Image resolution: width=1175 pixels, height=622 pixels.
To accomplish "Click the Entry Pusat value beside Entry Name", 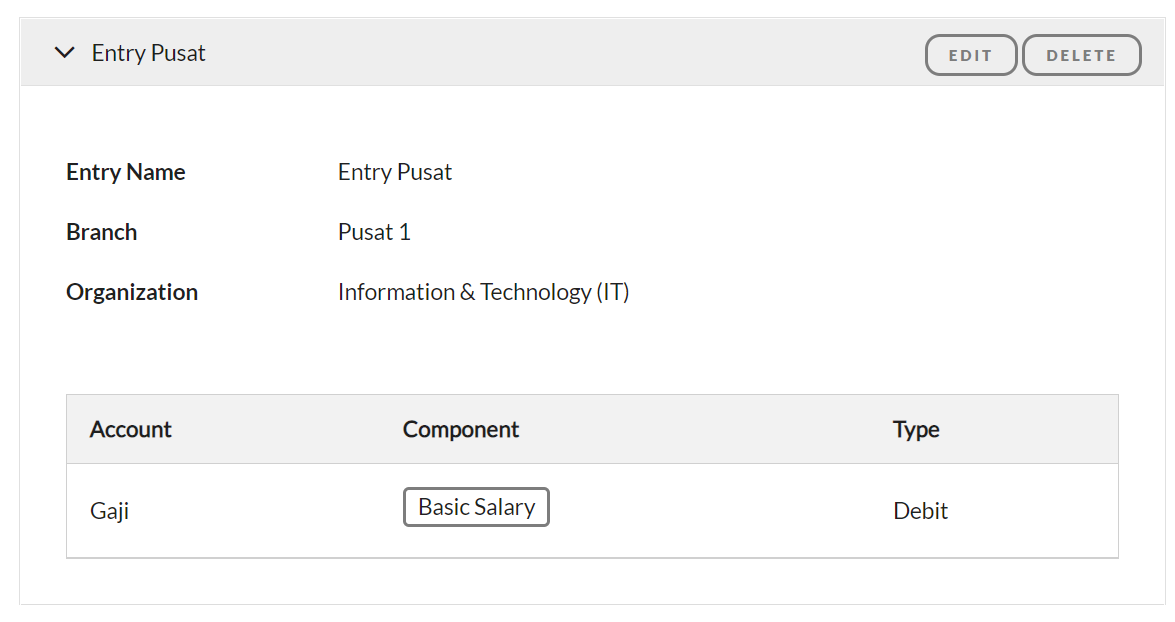I will tap(395, 172).
